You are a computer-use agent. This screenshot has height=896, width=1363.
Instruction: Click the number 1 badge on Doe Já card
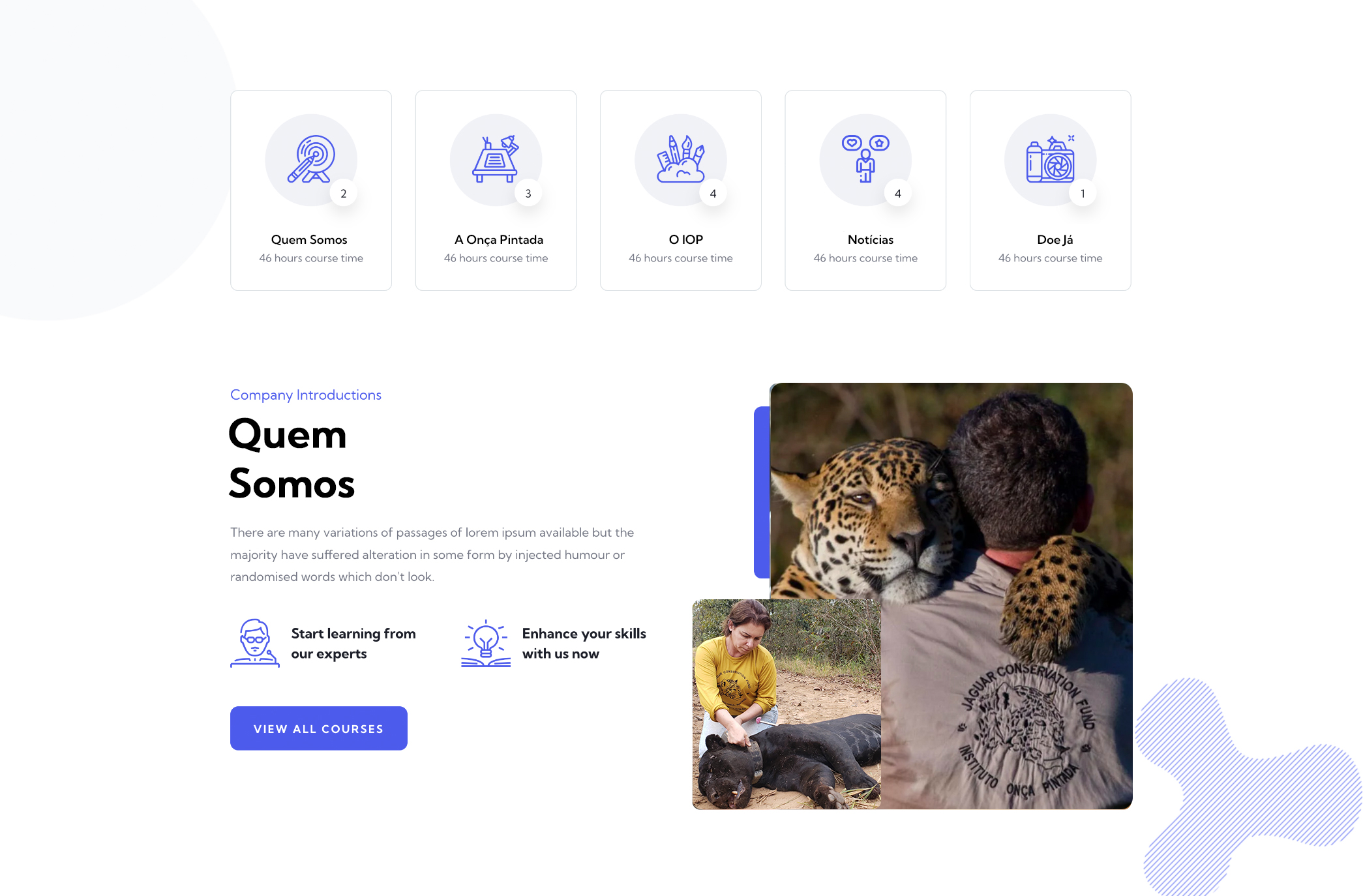point(1083,194)
